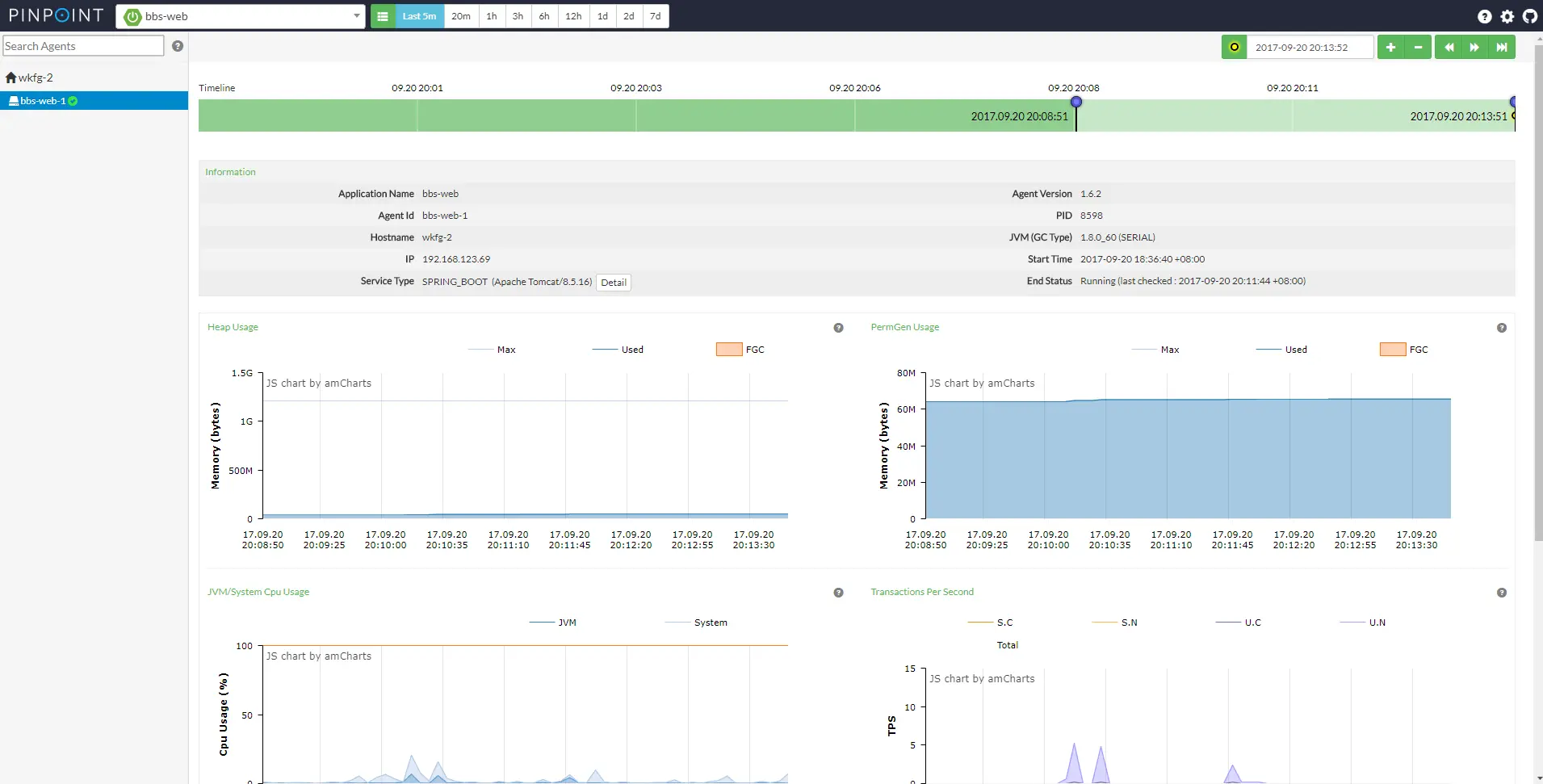
Task: Click the timeline date-time input field
Action: coord(1310,47)
